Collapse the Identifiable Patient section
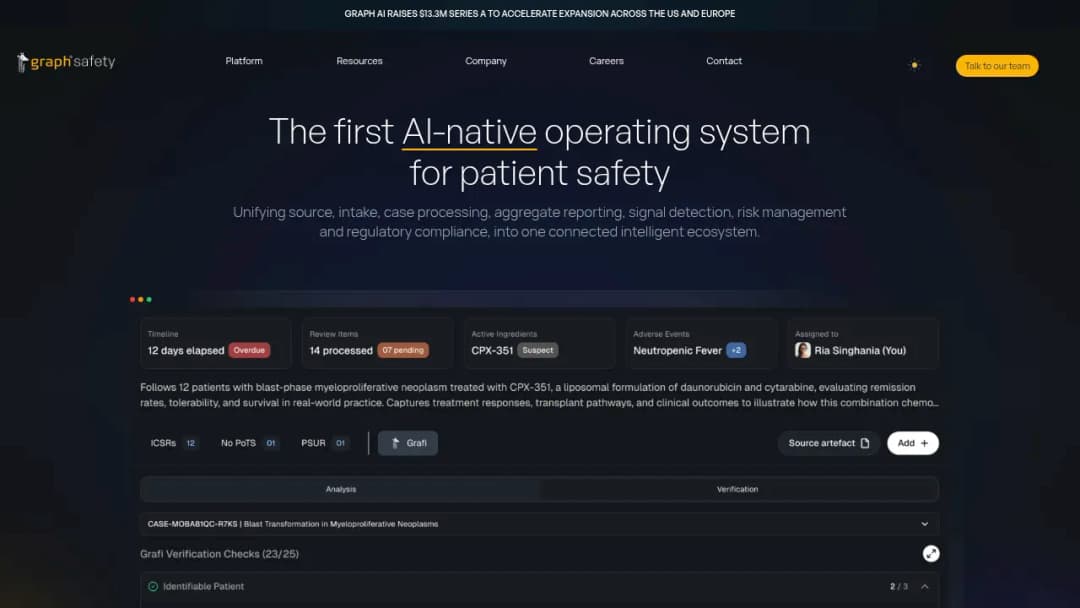 925,587
